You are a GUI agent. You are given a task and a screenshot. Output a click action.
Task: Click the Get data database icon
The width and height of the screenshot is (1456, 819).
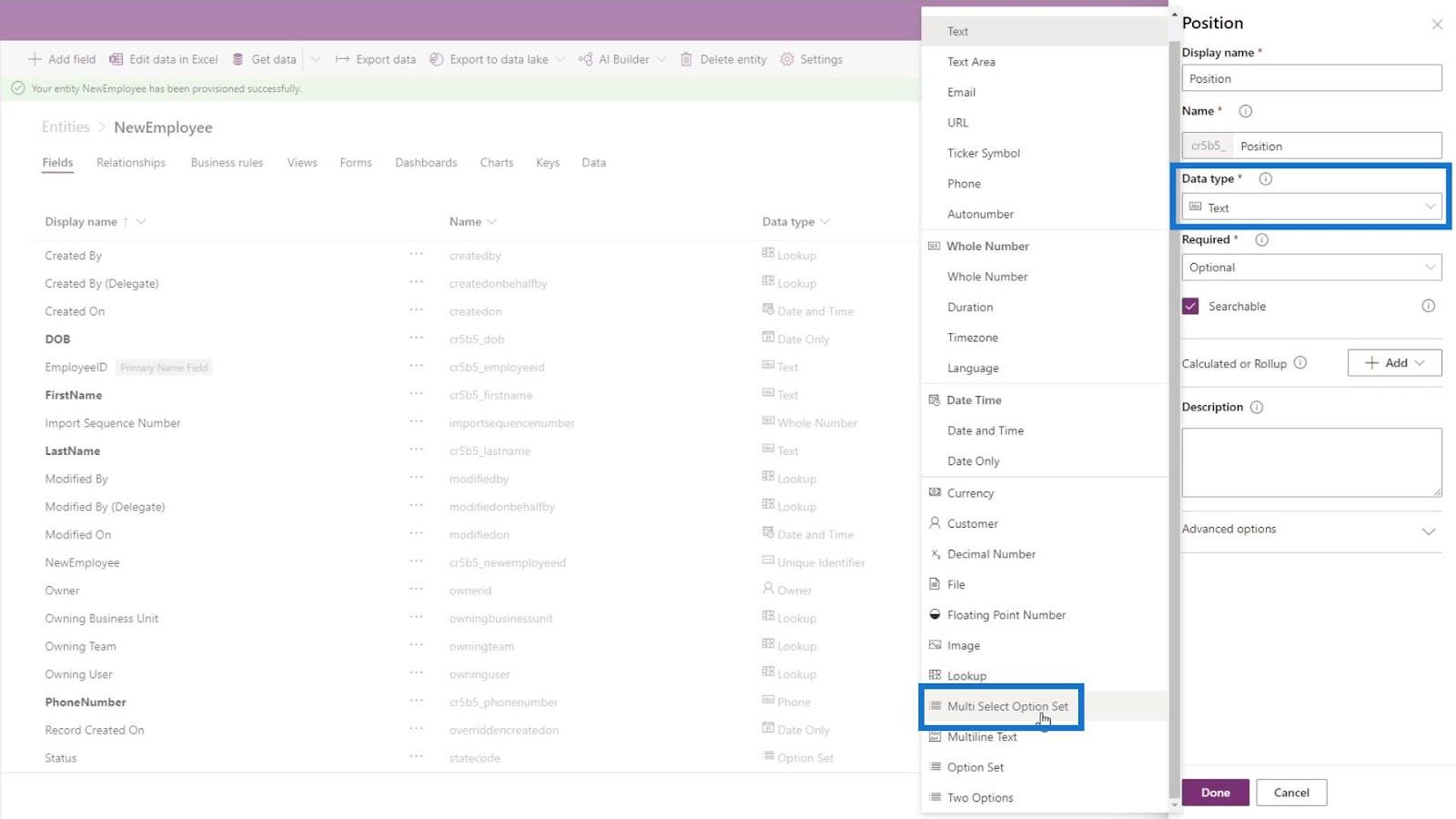point(238,59)
